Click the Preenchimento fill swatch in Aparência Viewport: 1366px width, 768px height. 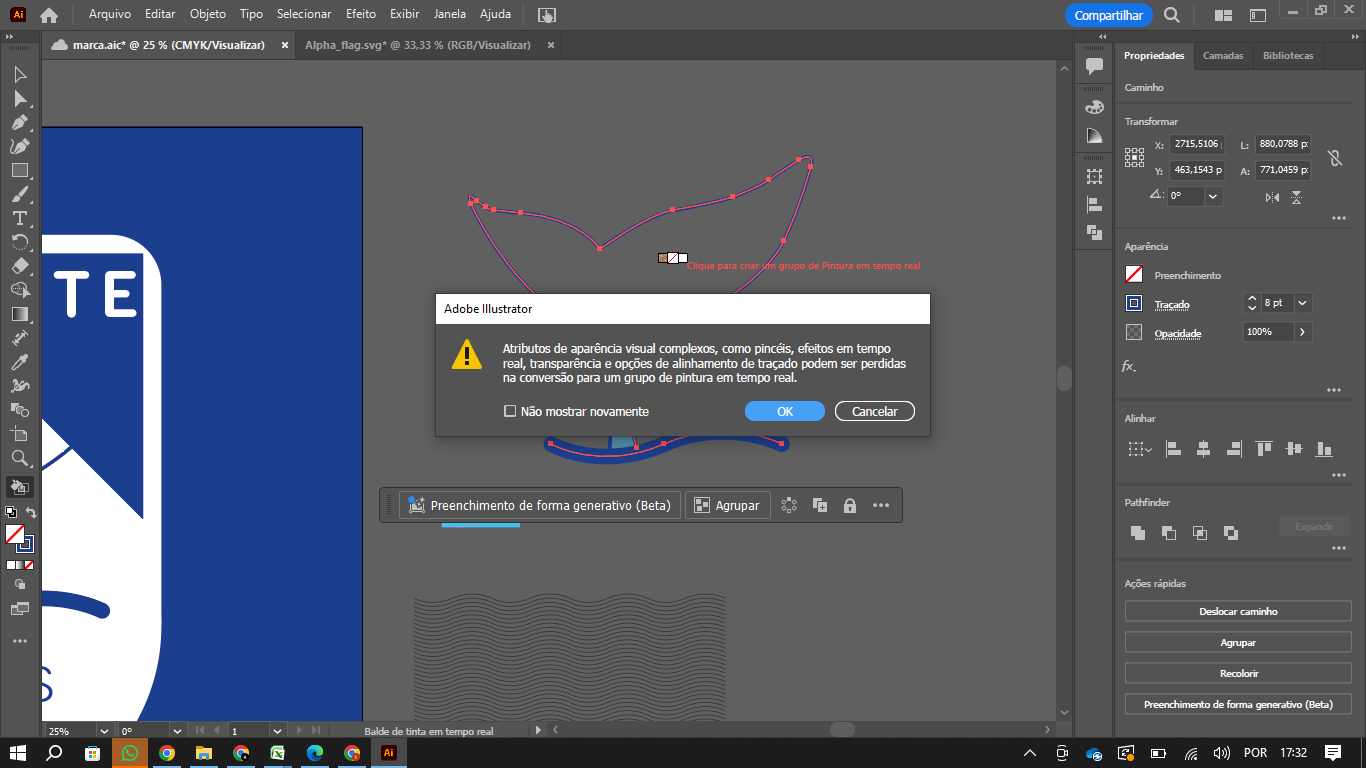coord(1134,274)
